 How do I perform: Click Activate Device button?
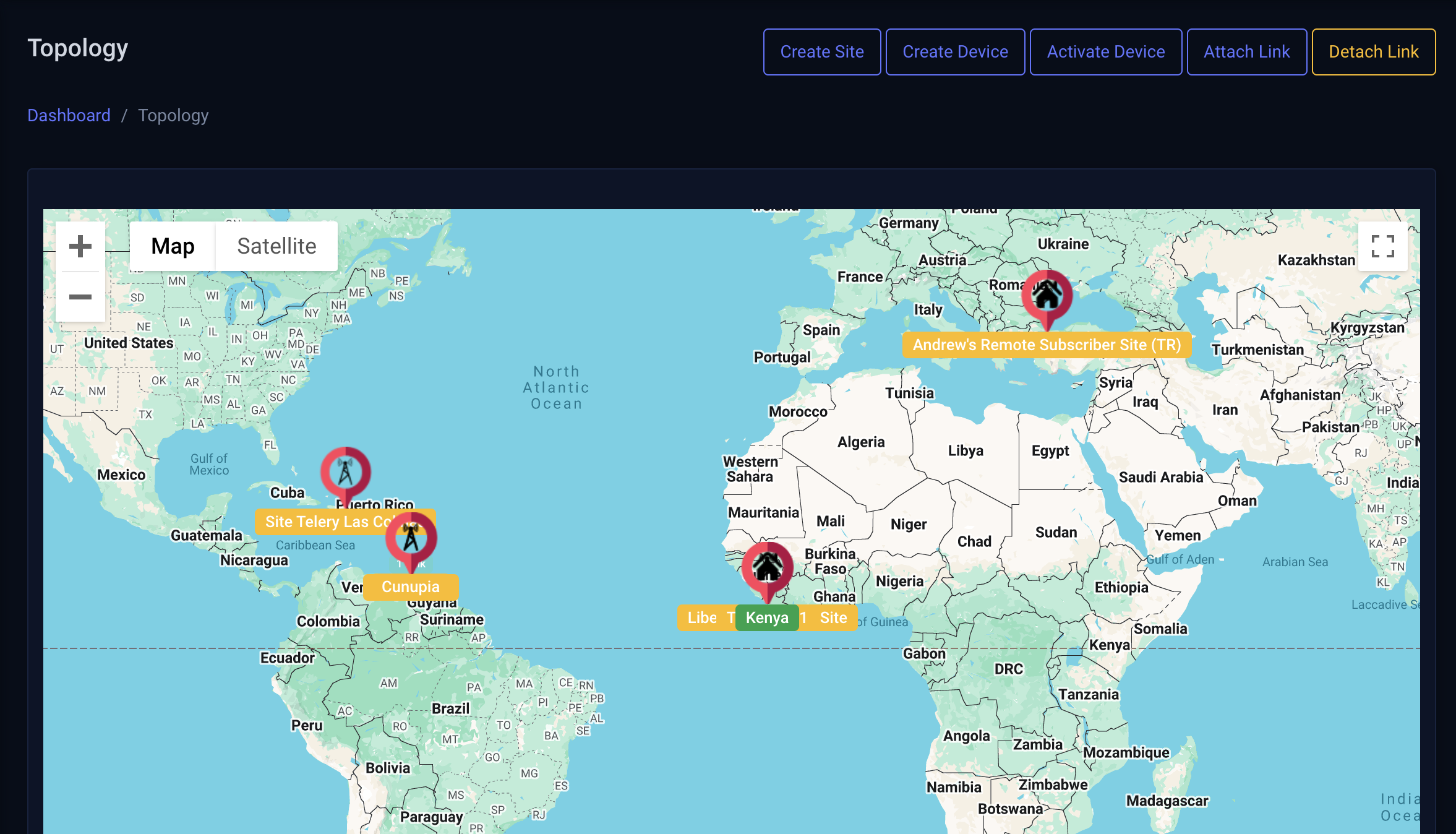coord(1105,52)
